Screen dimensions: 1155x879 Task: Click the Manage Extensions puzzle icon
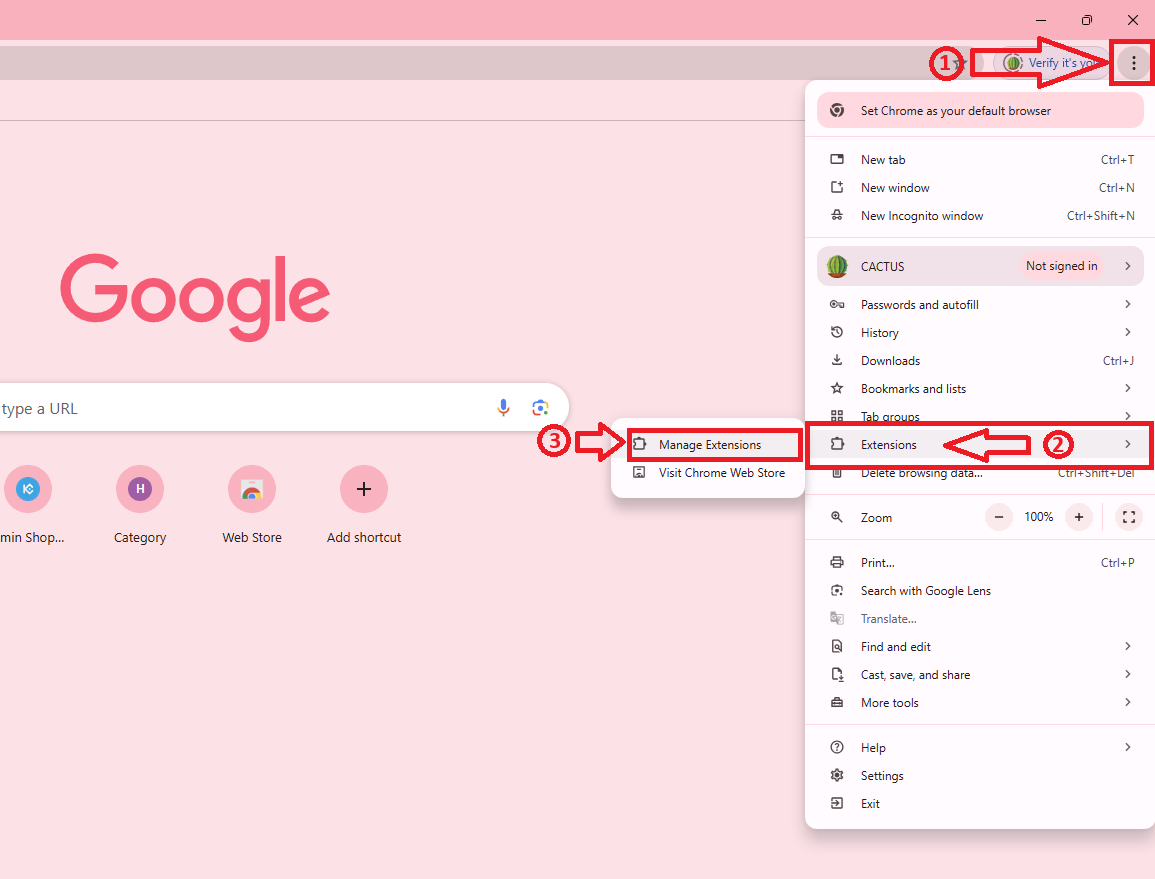tap(639, 444)
